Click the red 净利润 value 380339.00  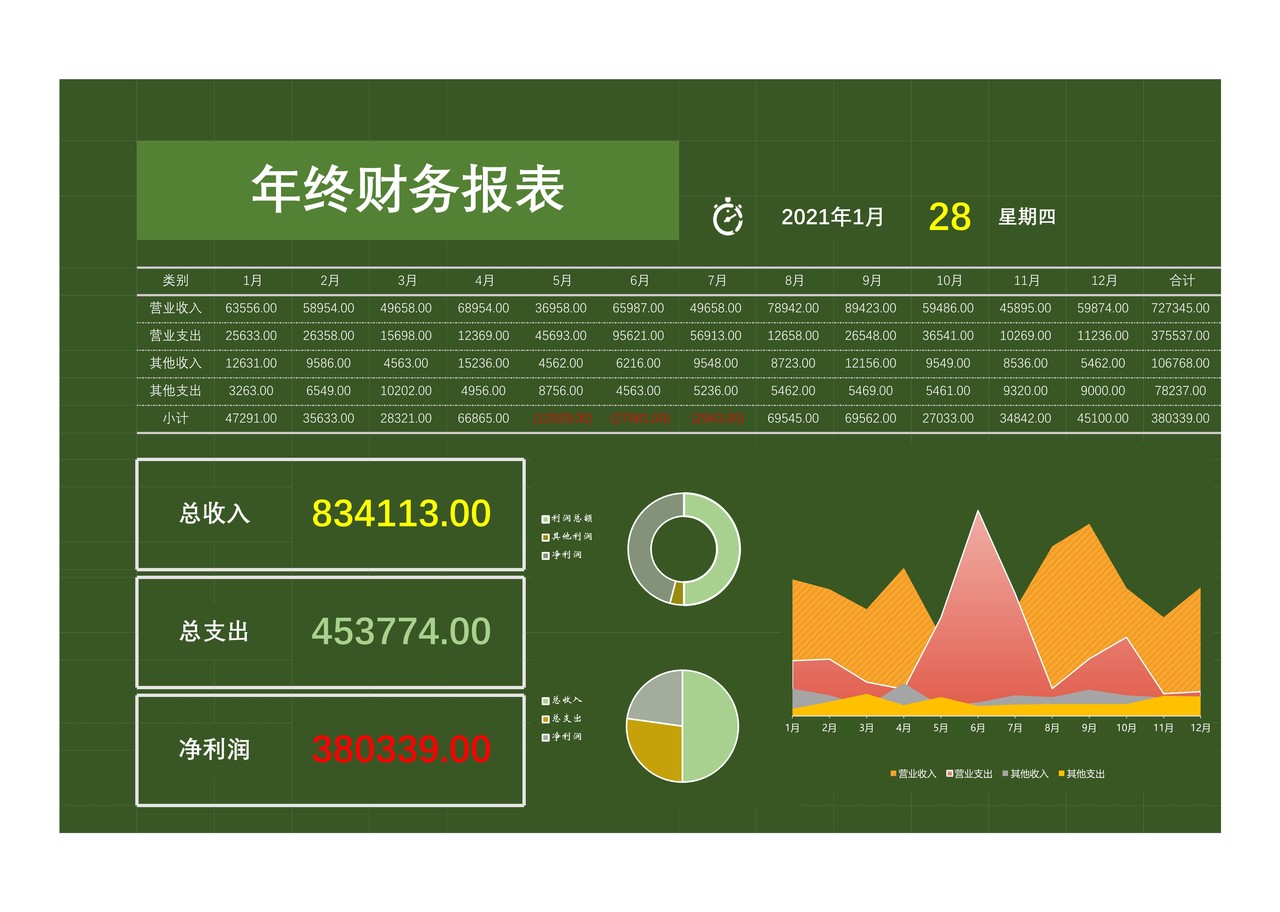pyautogui.click(x=400, y=748)
